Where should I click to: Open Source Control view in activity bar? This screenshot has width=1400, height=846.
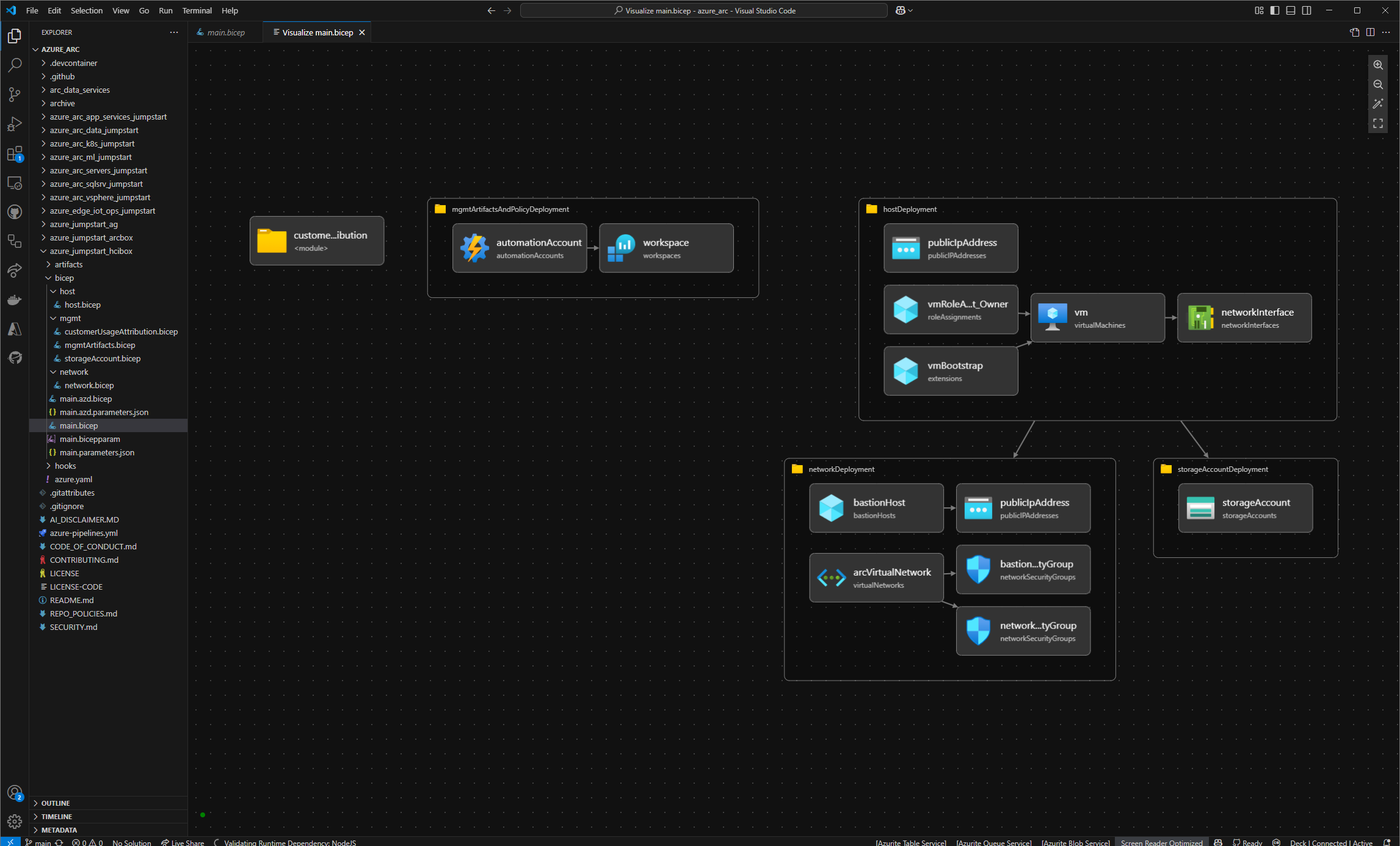pos(15,94)
